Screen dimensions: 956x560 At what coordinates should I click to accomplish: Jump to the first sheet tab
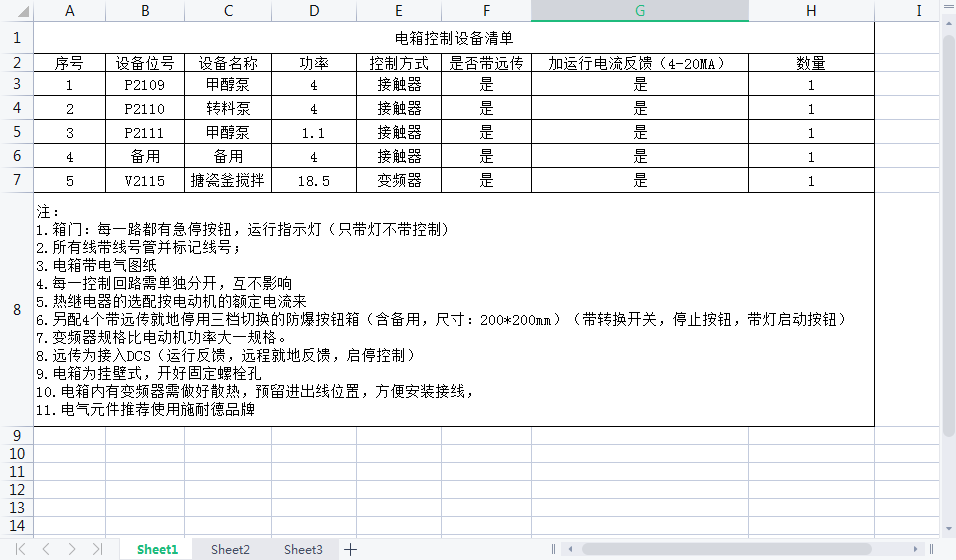point(21,549)
